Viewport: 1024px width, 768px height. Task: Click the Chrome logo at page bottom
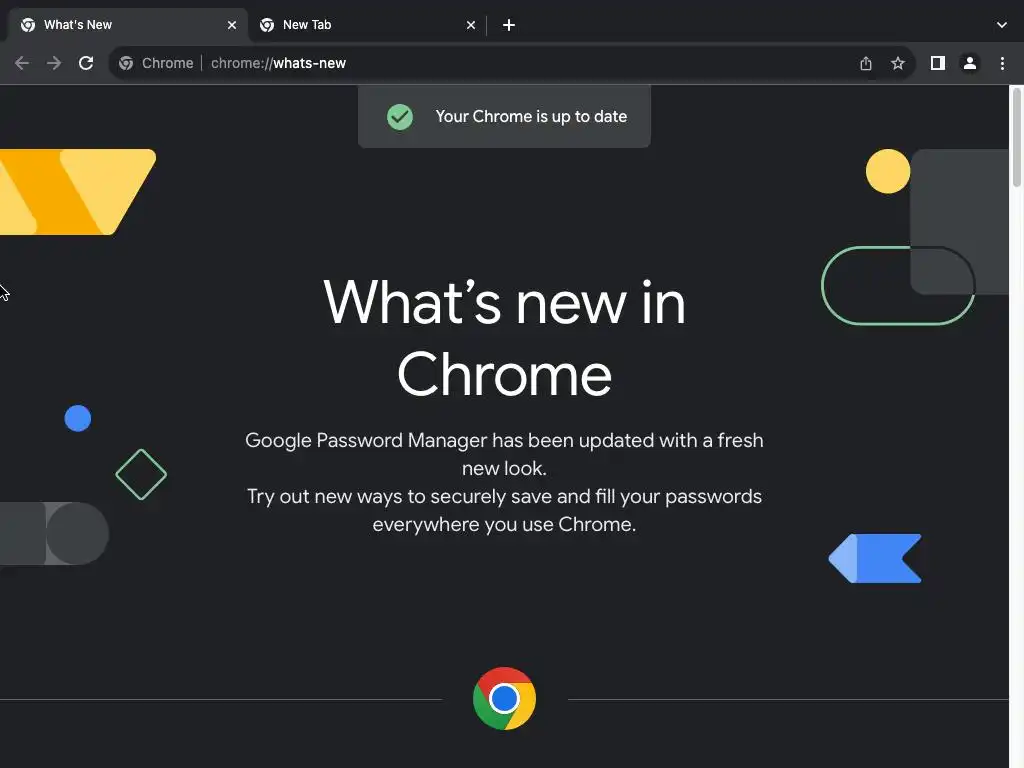(x=504, y=698)
